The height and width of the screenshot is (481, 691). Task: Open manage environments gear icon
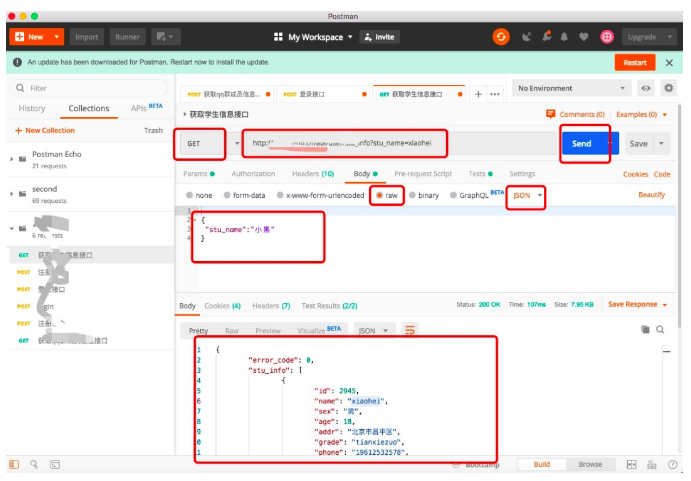coord(669,88)
